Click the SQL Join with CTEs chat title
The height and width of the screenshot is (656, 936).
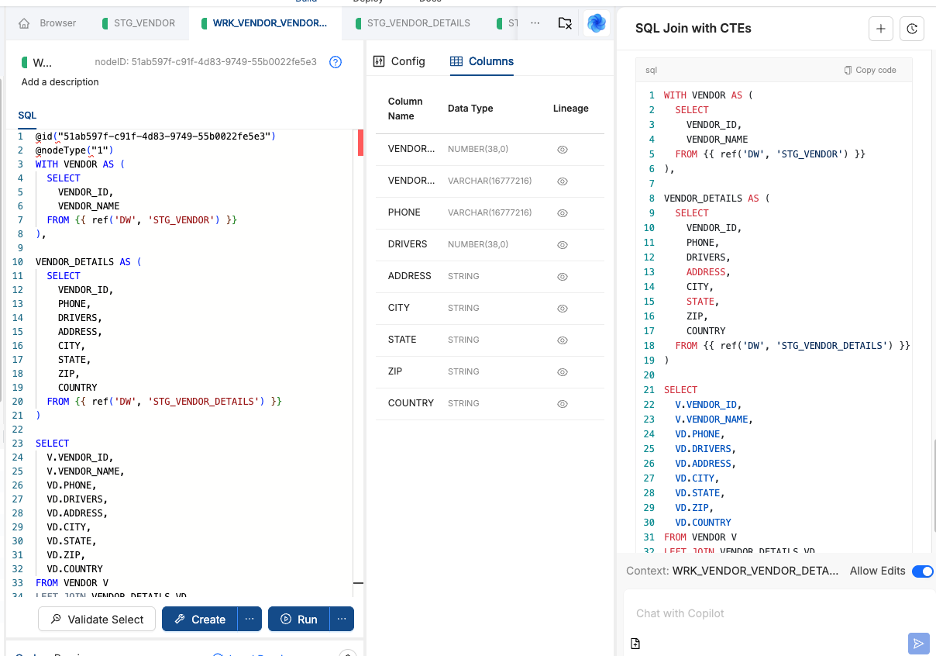pyautogui.click(x=693, y=28)
